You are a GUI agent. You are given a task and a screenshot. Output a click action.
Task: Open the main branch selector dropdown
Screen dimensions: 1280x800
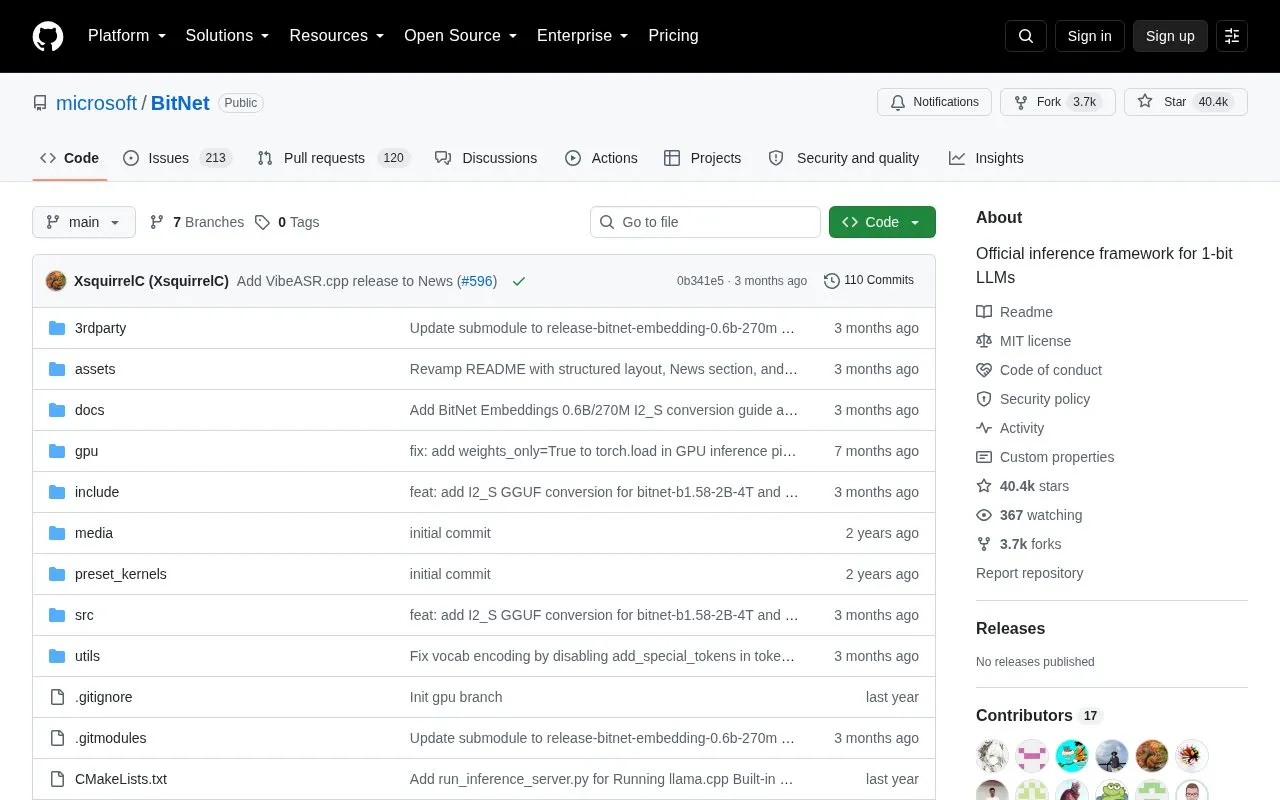[x=84, y=222]
